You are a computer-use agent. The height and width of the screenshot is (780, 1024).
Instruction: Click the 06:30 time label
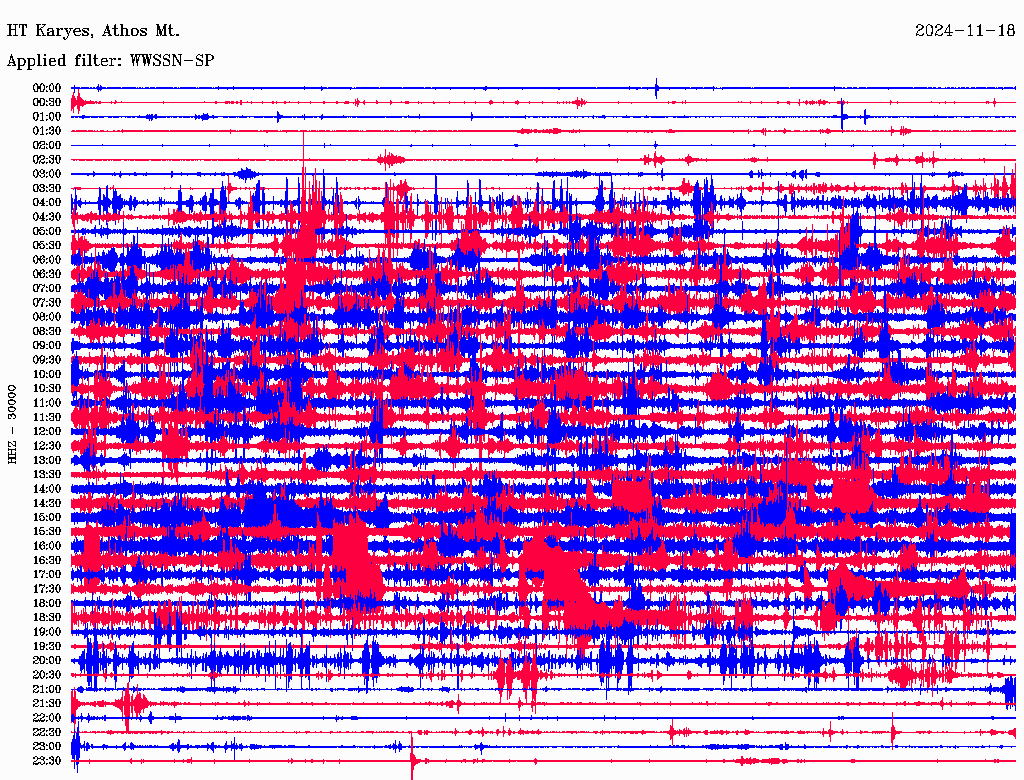pyautogui.click(x=47, y=274)
